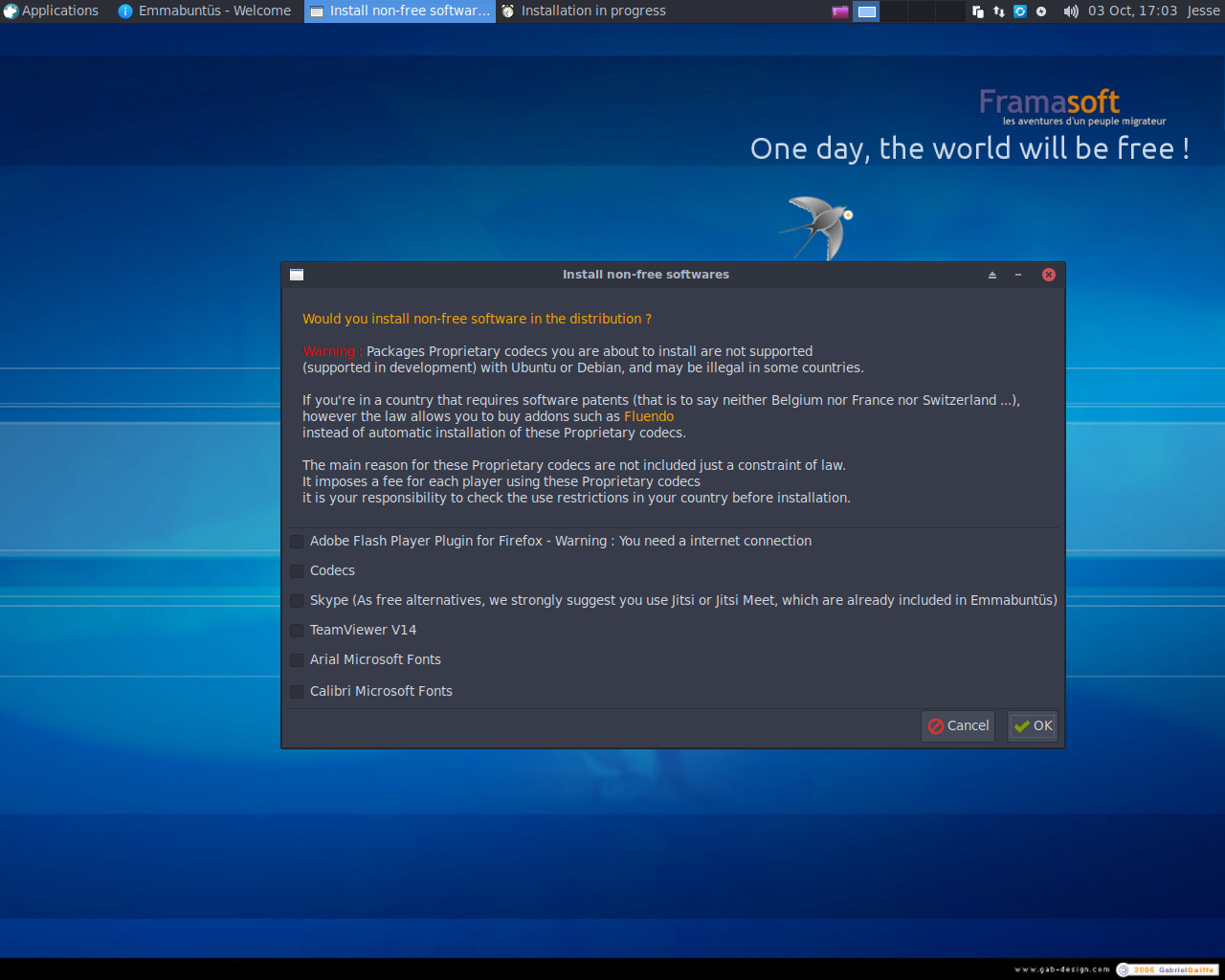This screenshot has height=980, width=1225.
Task: Click the 'Install non-free softwares' title text
Action: pos(646,275)
